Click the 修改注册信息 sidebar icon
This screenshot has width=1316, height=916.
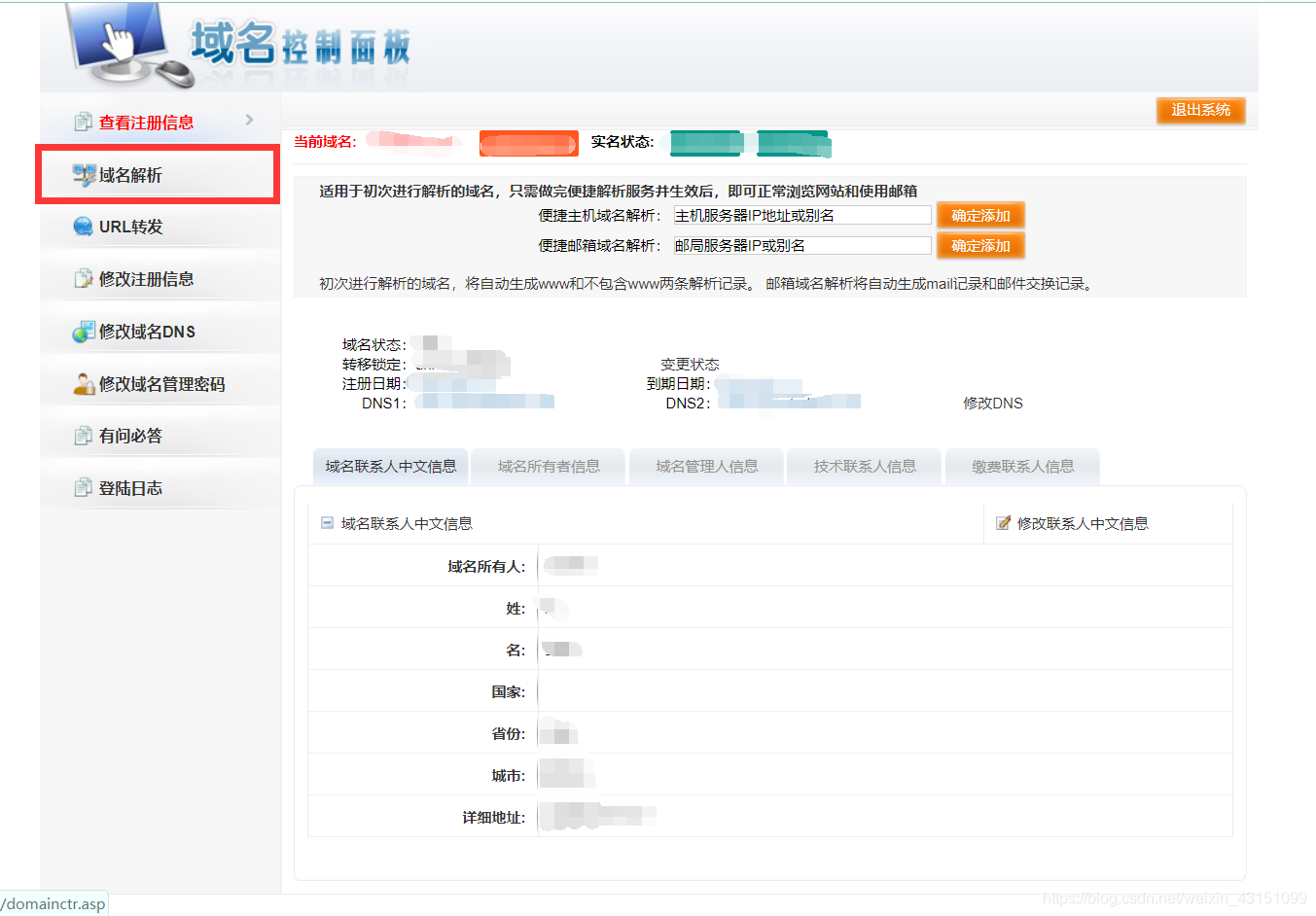(86, 278)
